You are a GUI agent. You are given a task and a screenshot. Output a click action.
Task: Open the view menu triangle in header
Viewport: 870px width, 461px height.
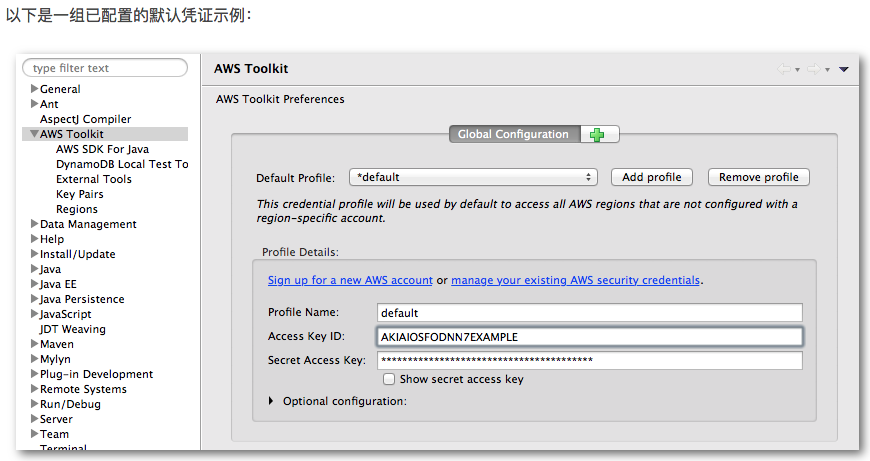click(844, 69)
